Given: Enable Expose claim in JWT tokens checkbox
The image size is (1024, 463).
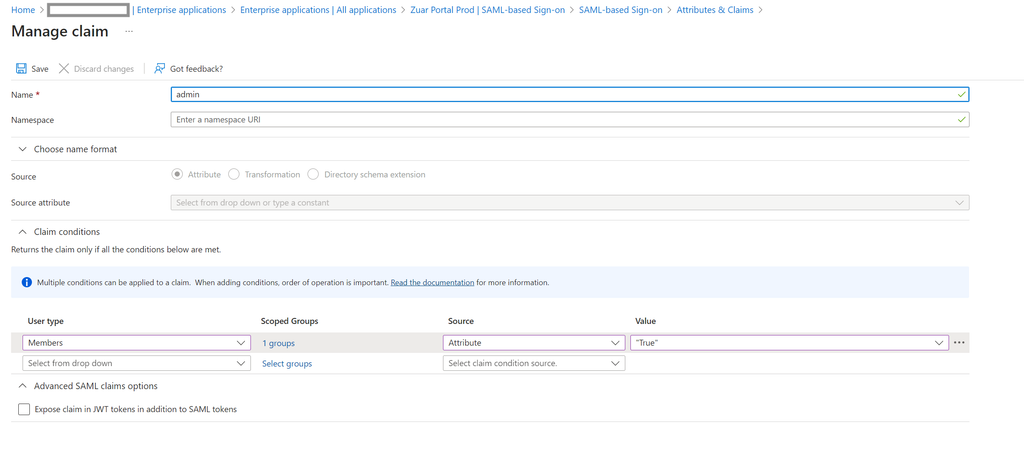Looking at the screenshot, I should 24,409.
